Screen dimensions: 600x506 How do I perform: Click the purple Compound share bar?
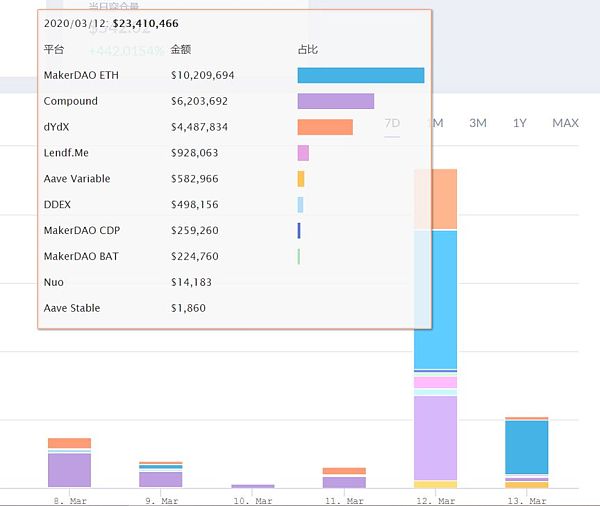336,101
